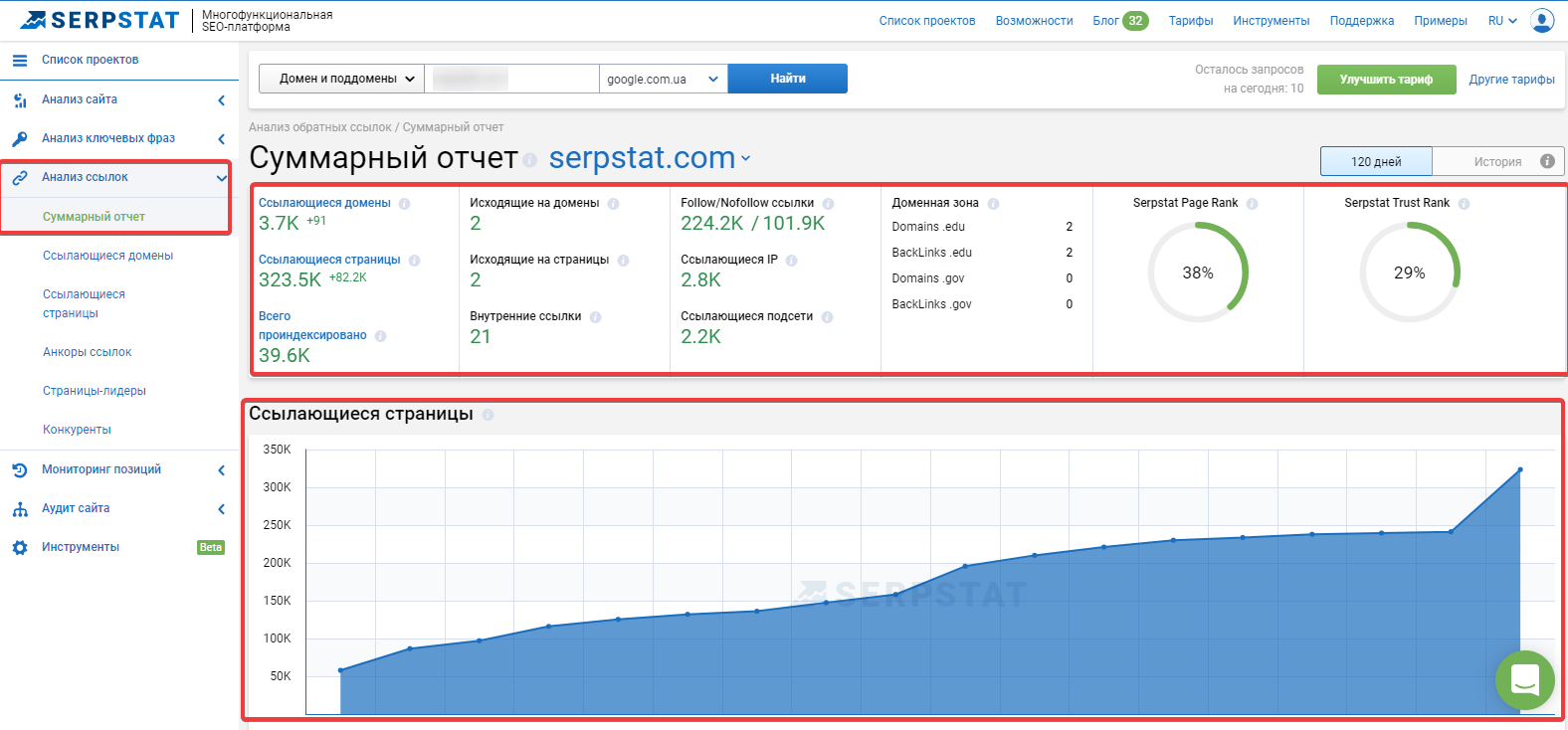Click info icon next to Внутренние ссылки
Image resolution: width=1568 pixels, height=730 pixels.
595,316
